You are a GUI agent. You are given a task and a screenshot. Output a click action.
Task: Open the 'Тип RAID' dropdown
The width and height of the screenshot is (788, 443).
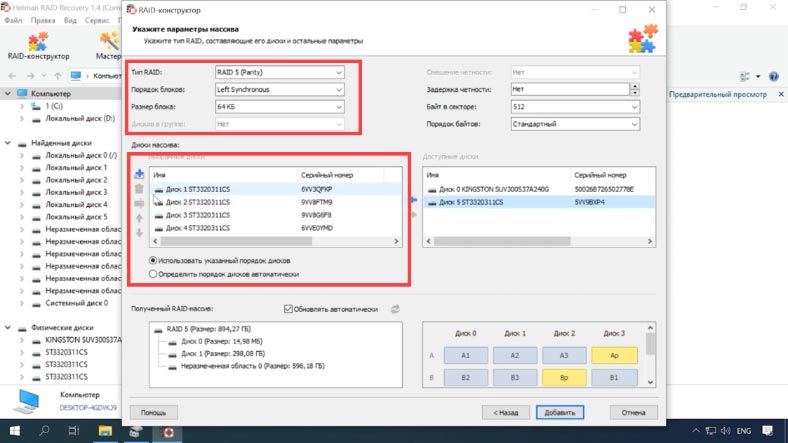pos(279,73)
